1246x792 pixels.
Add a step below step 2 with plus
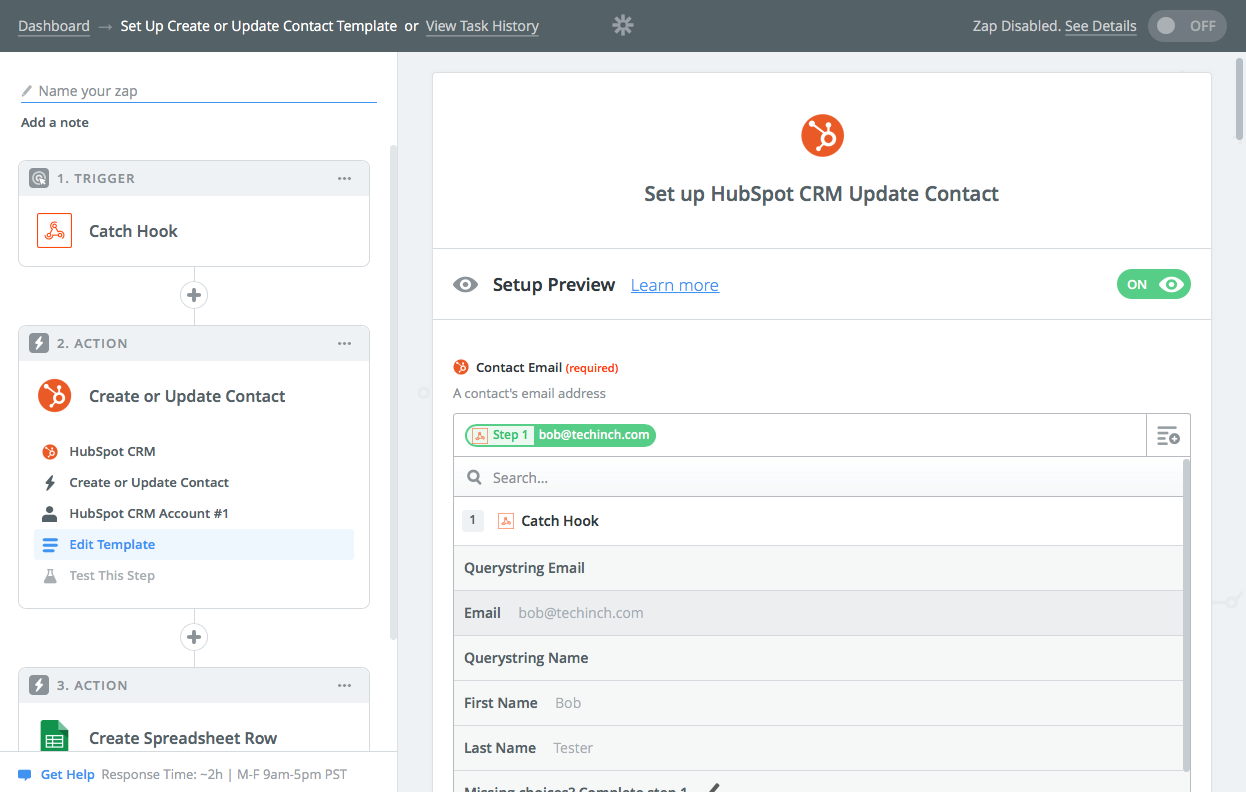pos(194,637)
